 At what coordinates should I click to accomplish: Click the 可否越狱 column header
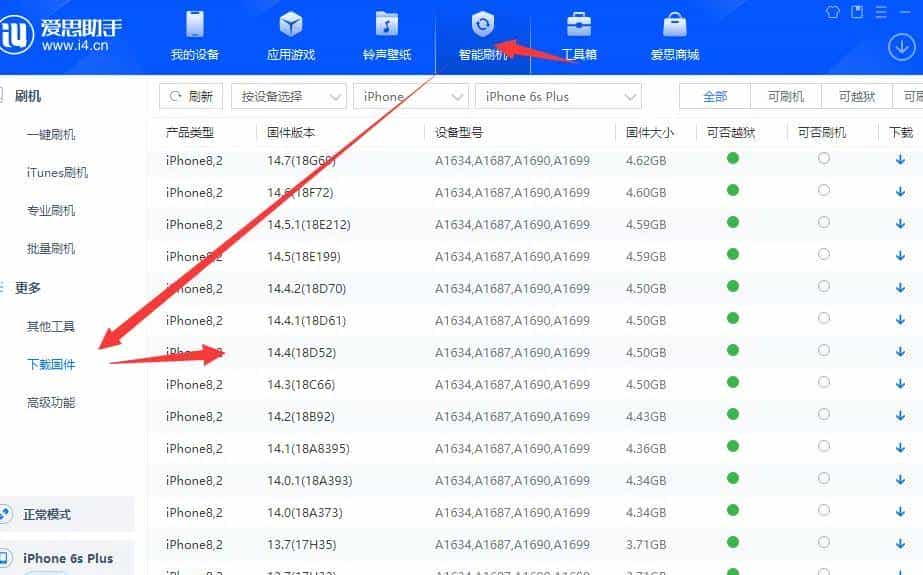click(731, 132)
